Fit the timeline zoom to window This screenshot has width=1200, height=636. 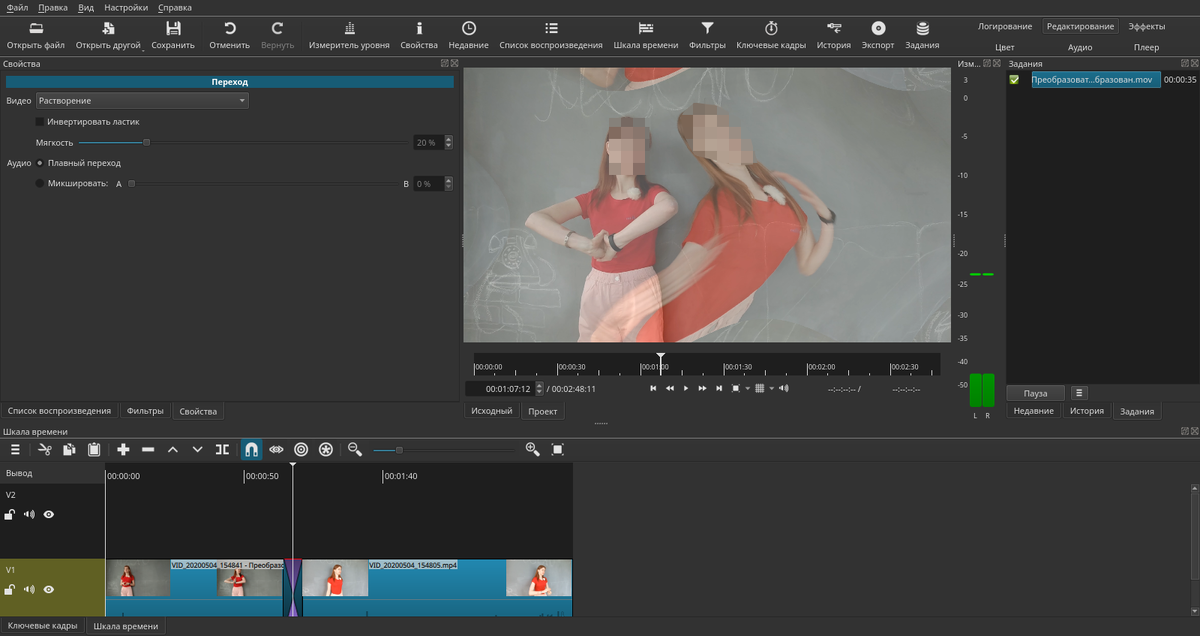(558, 450)
